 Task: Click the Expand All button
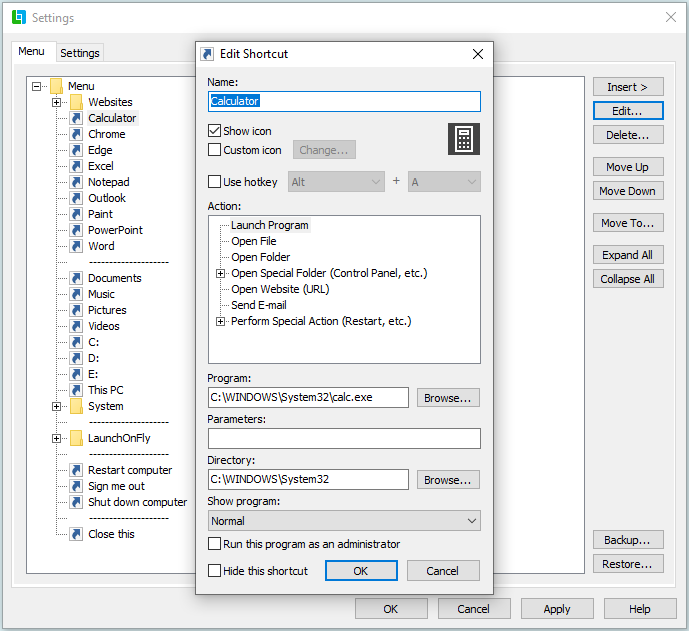(x=628, y=255)
